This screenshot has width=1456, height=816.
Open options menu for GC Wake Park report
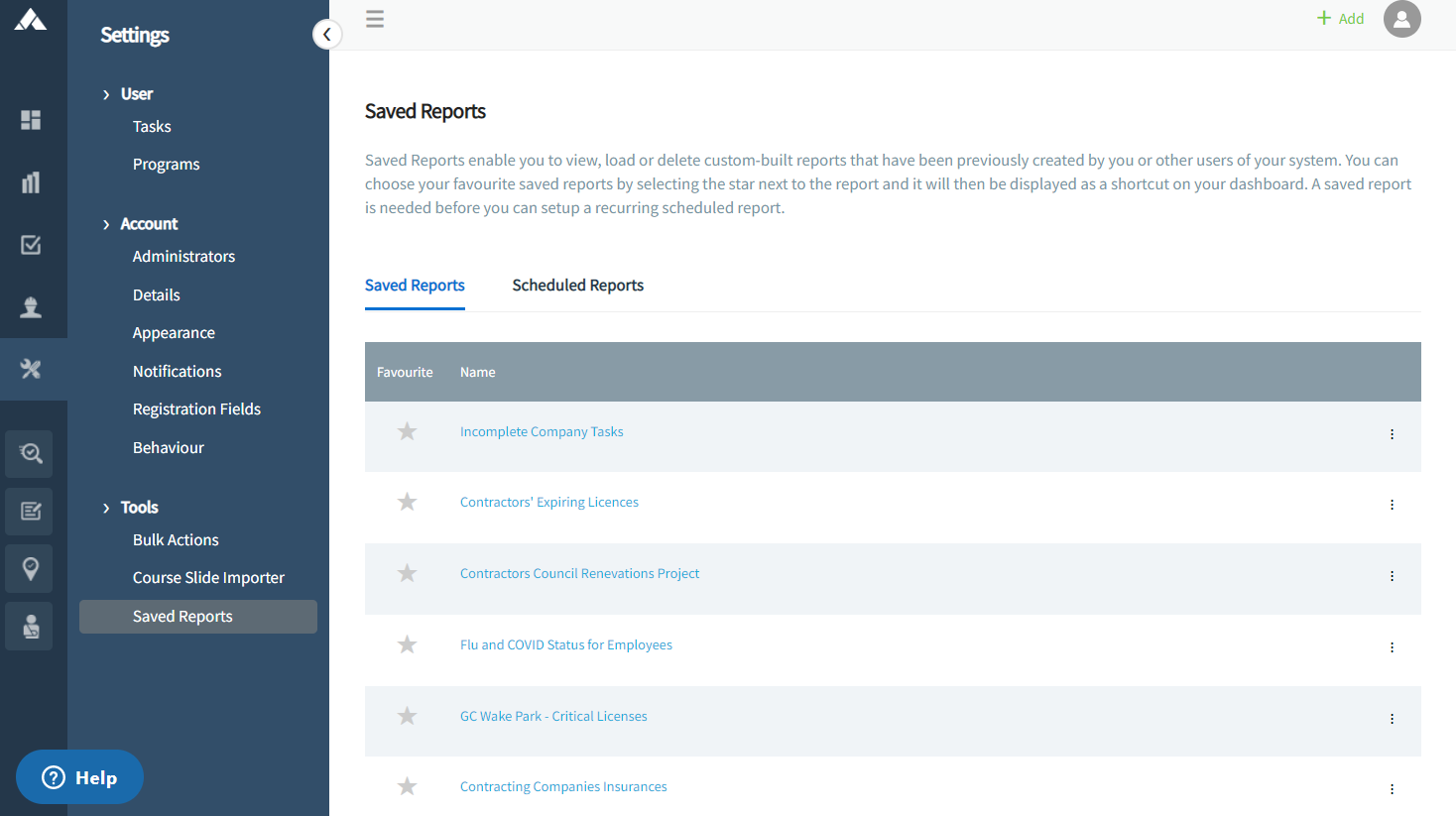(1392, 719)
